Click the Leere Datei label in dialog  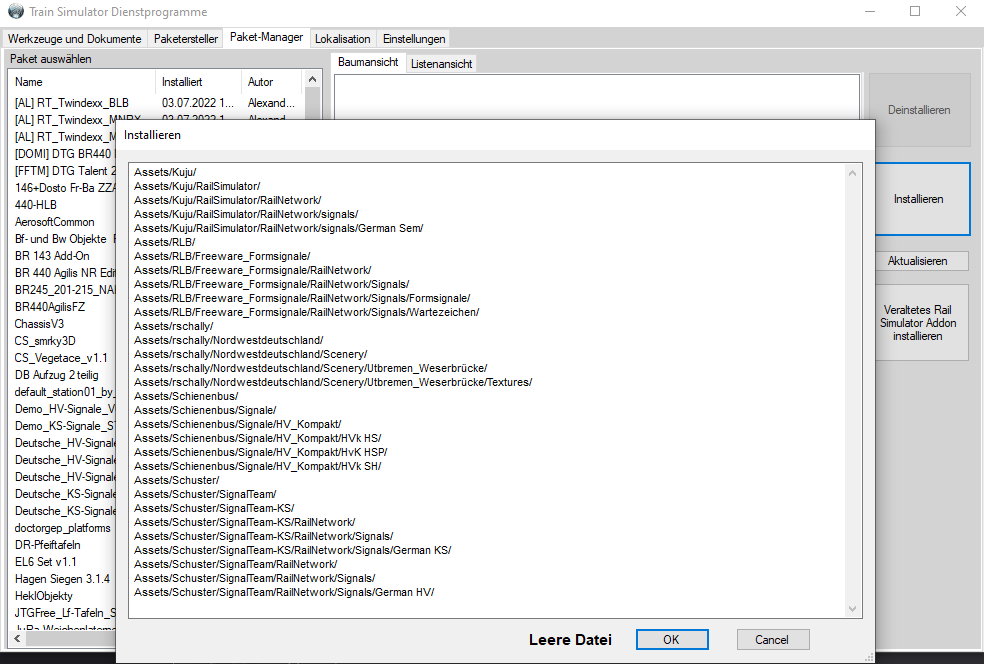(x=570, y=640)
